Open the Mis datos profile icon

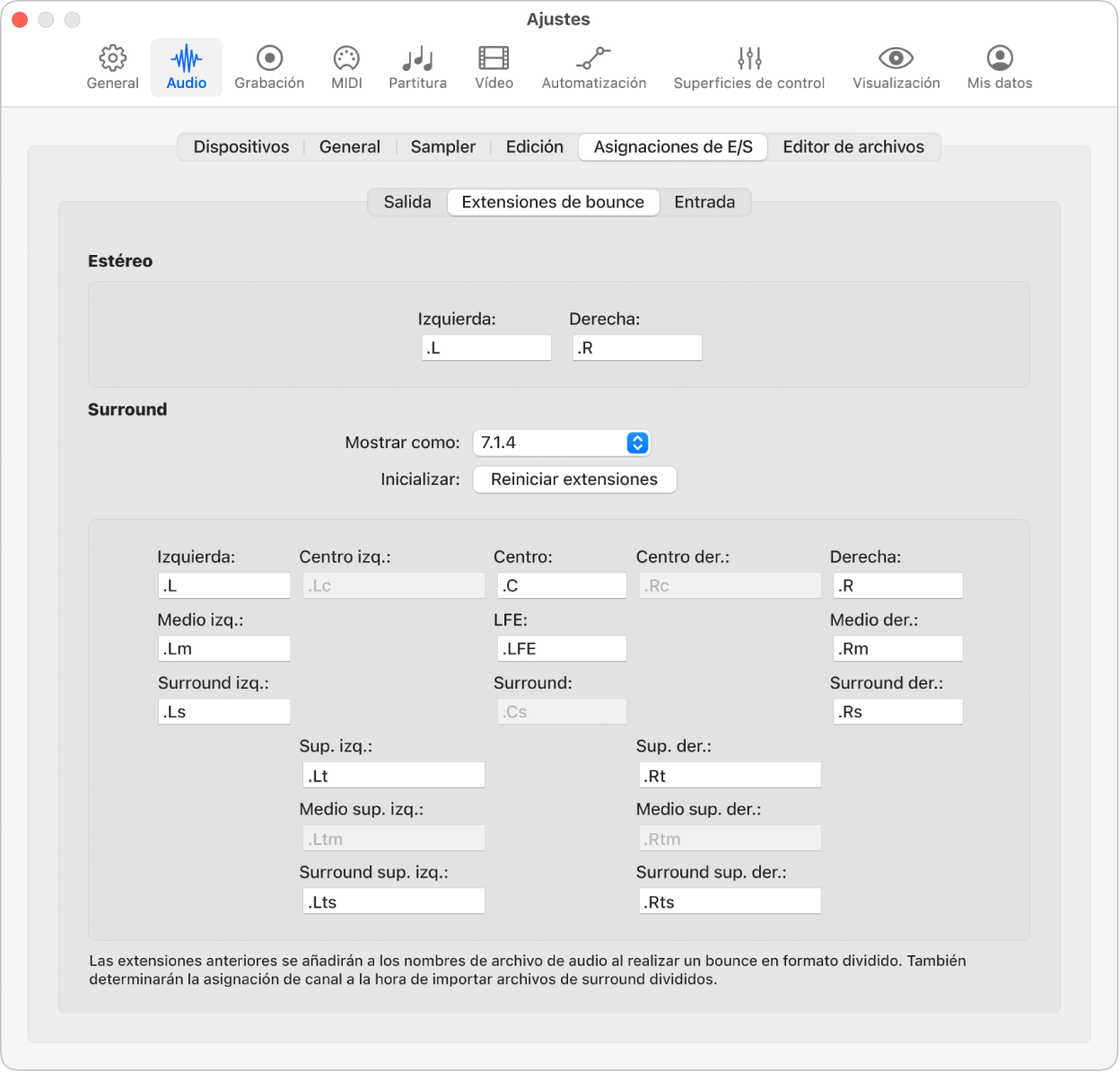[1000, 58]
